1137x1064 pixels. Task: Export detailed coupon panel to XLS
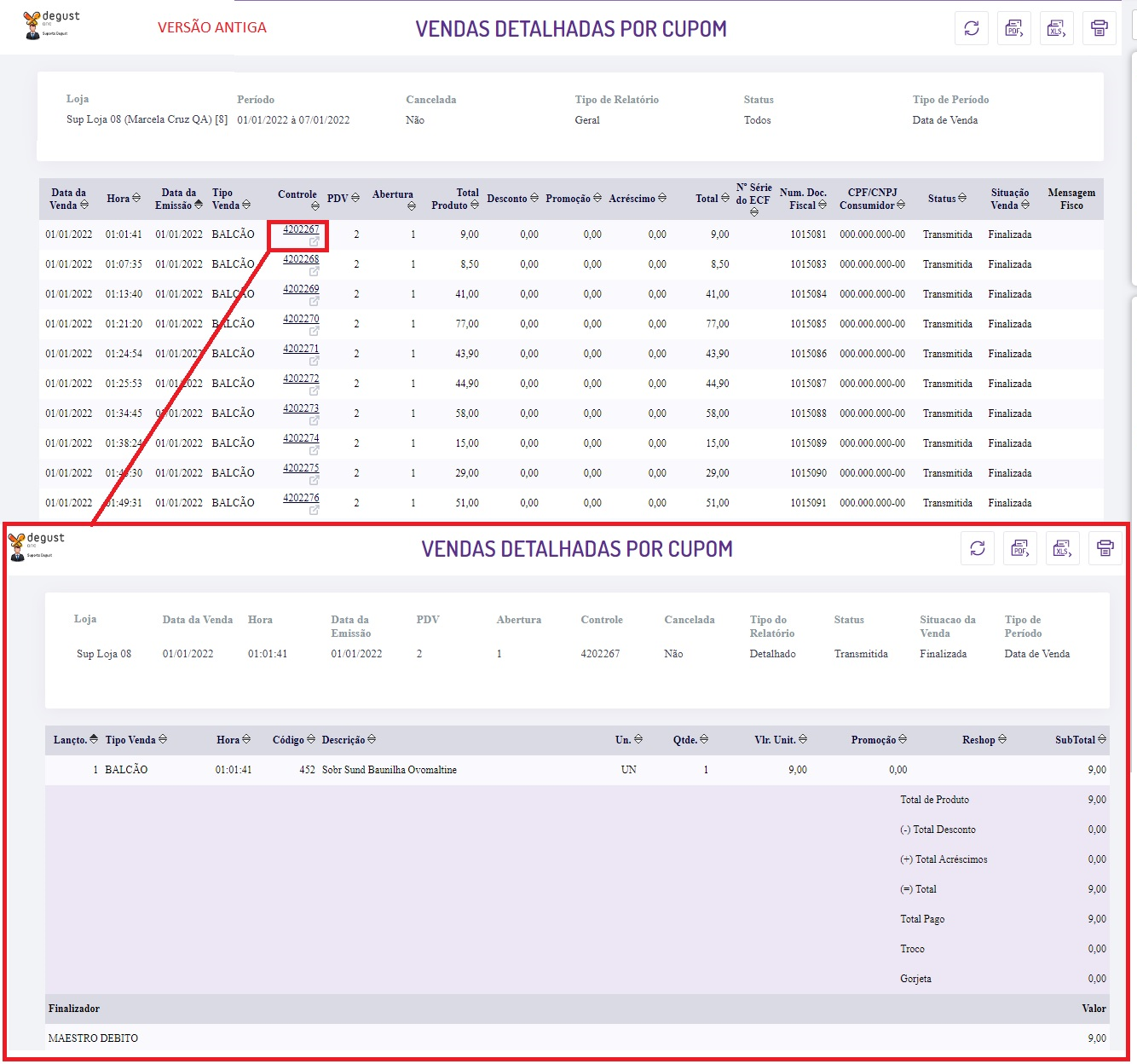coord(1063,548)
